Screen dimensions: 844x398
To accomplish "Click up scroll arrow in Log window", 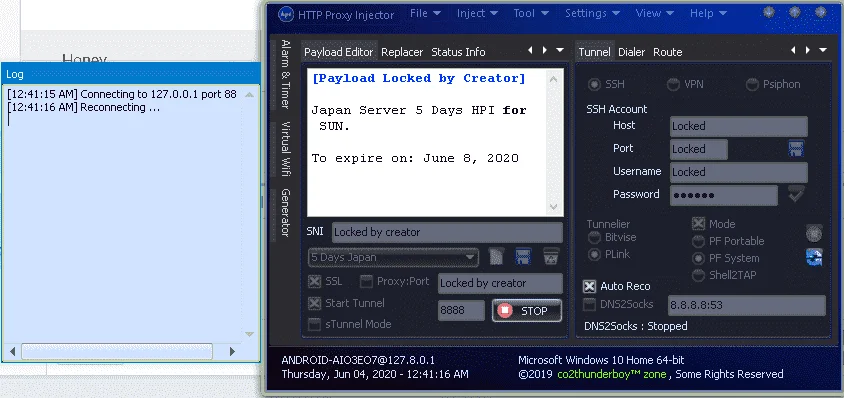I will [x=249, y=95].
